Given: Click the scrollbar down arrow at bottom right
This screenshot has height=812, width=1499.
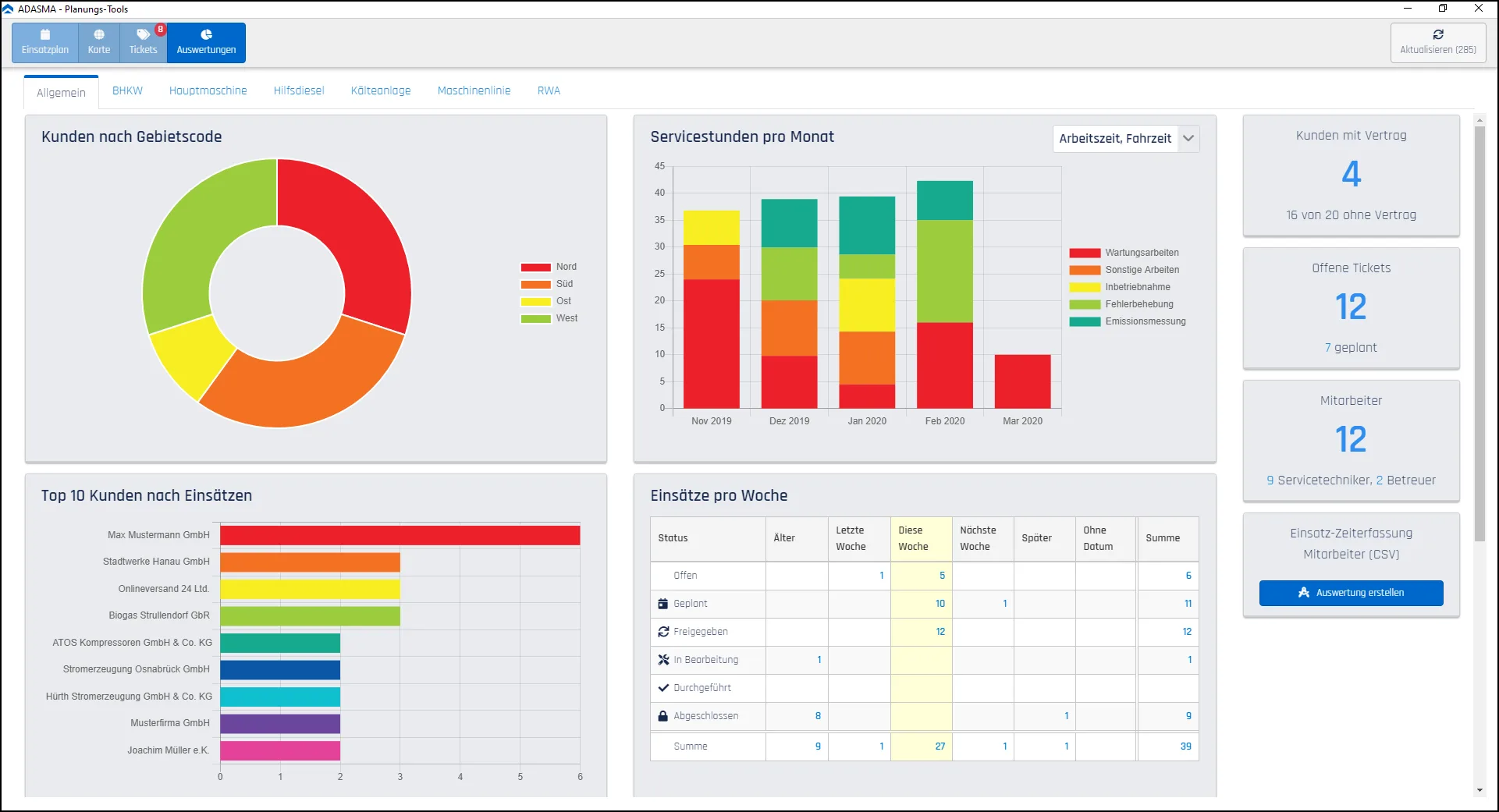Looking at the screenshot, I should (1479, 790).
